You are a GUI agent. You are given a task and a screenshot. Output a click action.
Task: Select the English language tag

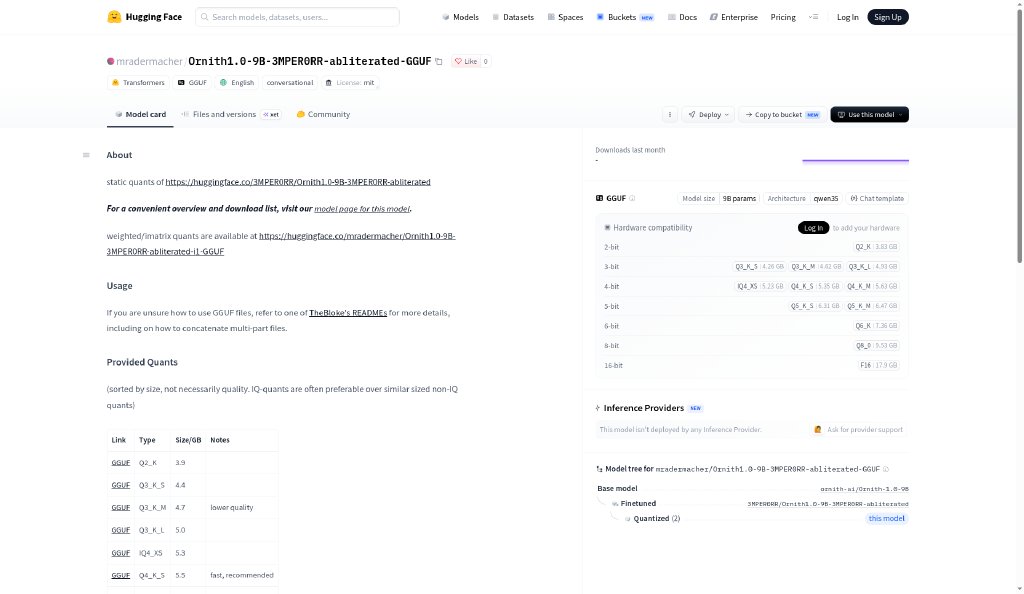coord(236,82)
